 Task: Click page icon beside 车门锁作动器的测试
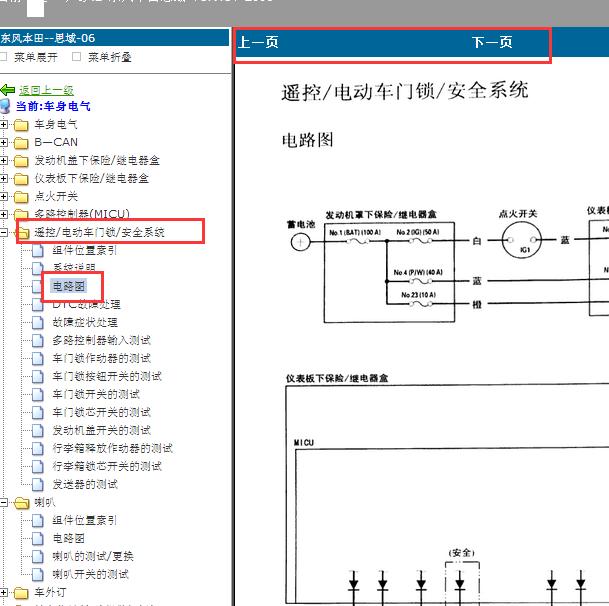tap(38, 358)
